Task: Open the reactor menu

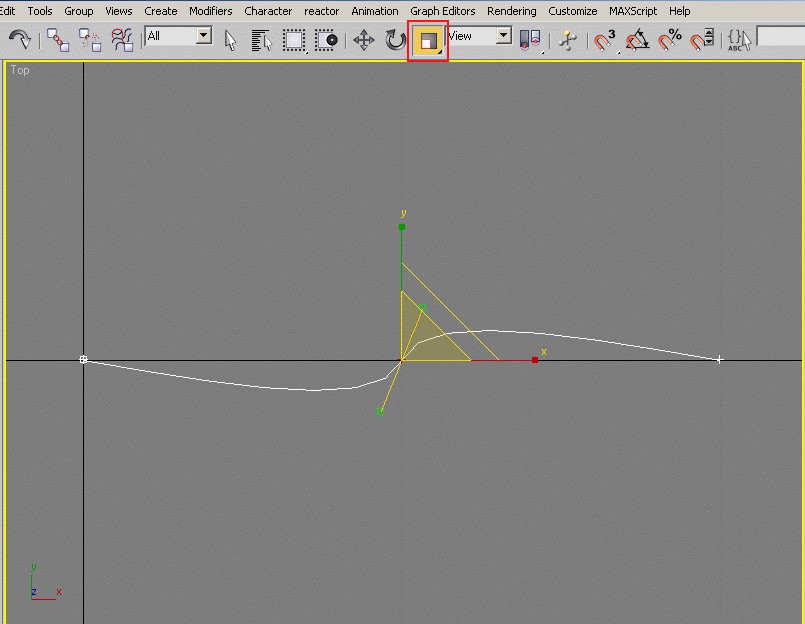Action: (x=321, y=11)
